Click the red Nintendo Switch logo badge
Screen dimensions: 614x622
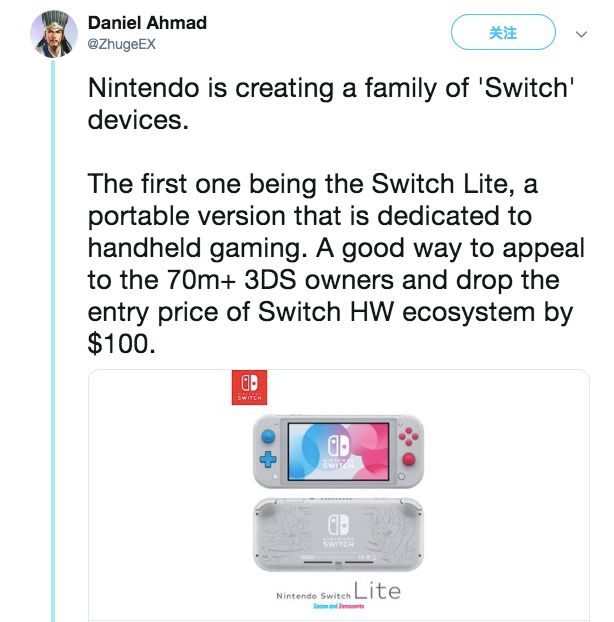point(249,388)
